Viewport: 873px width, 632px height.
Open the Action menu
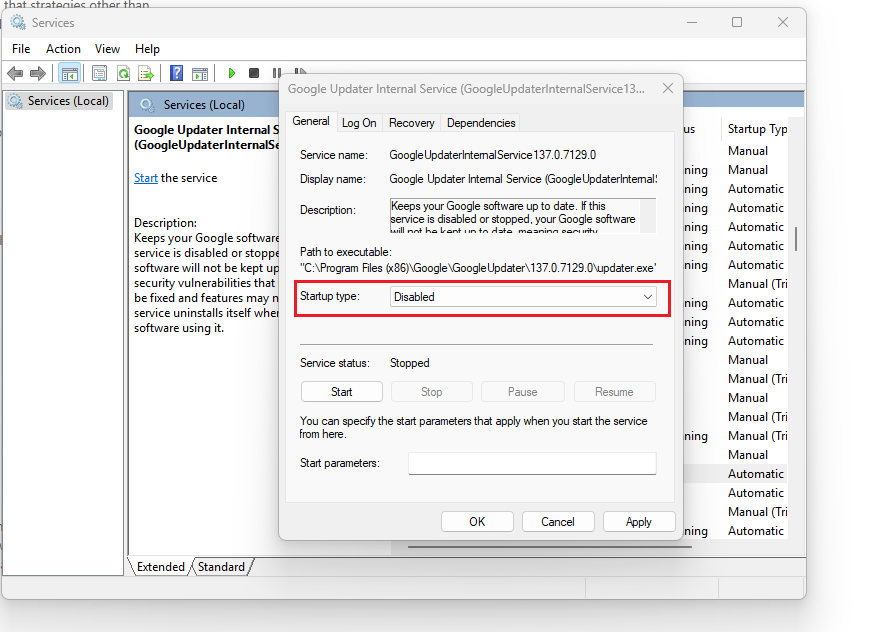pos(63,49)
